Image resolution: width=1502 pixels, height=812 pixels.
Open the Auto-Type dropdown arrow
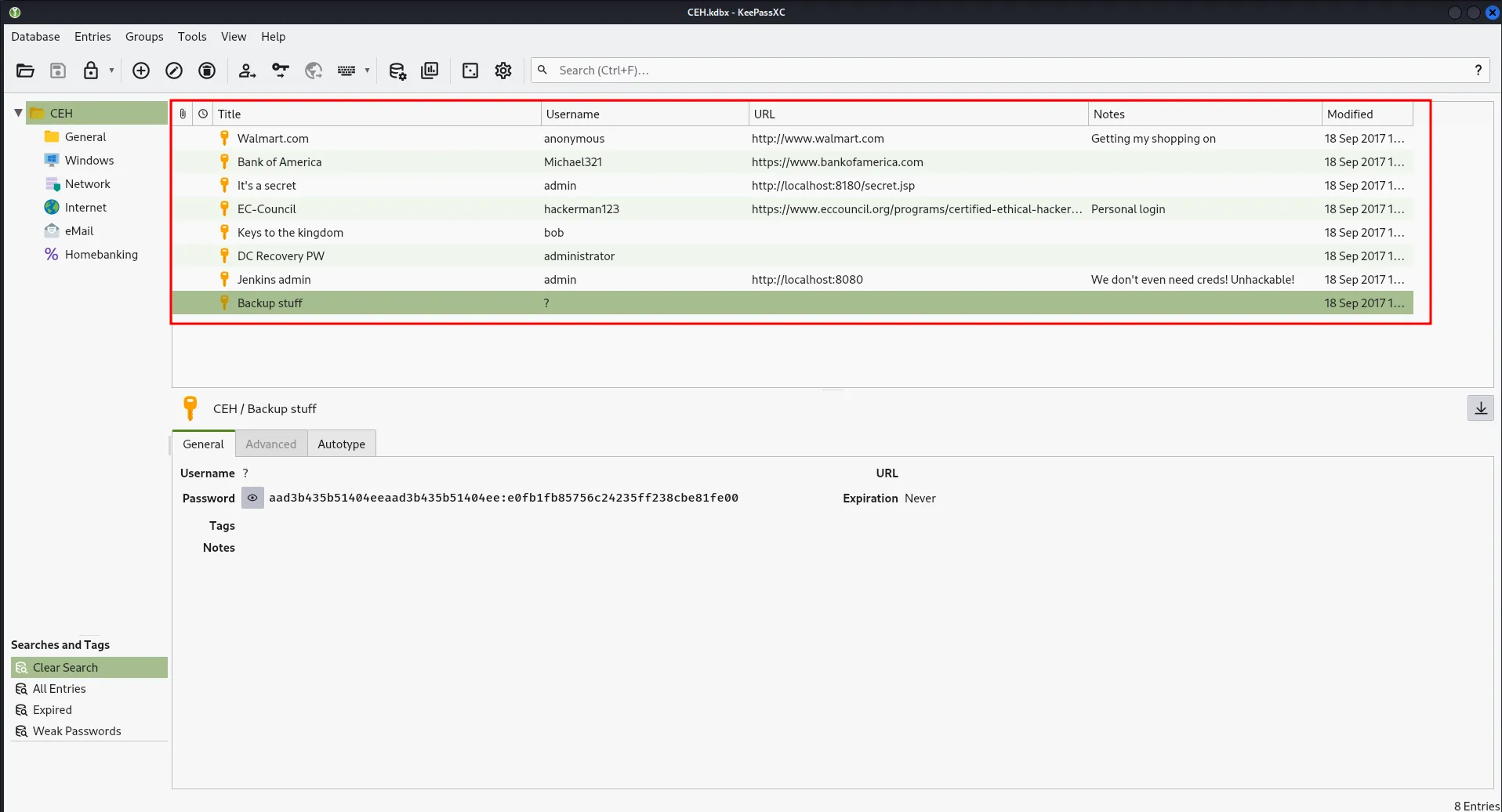[x=367, y=71]
